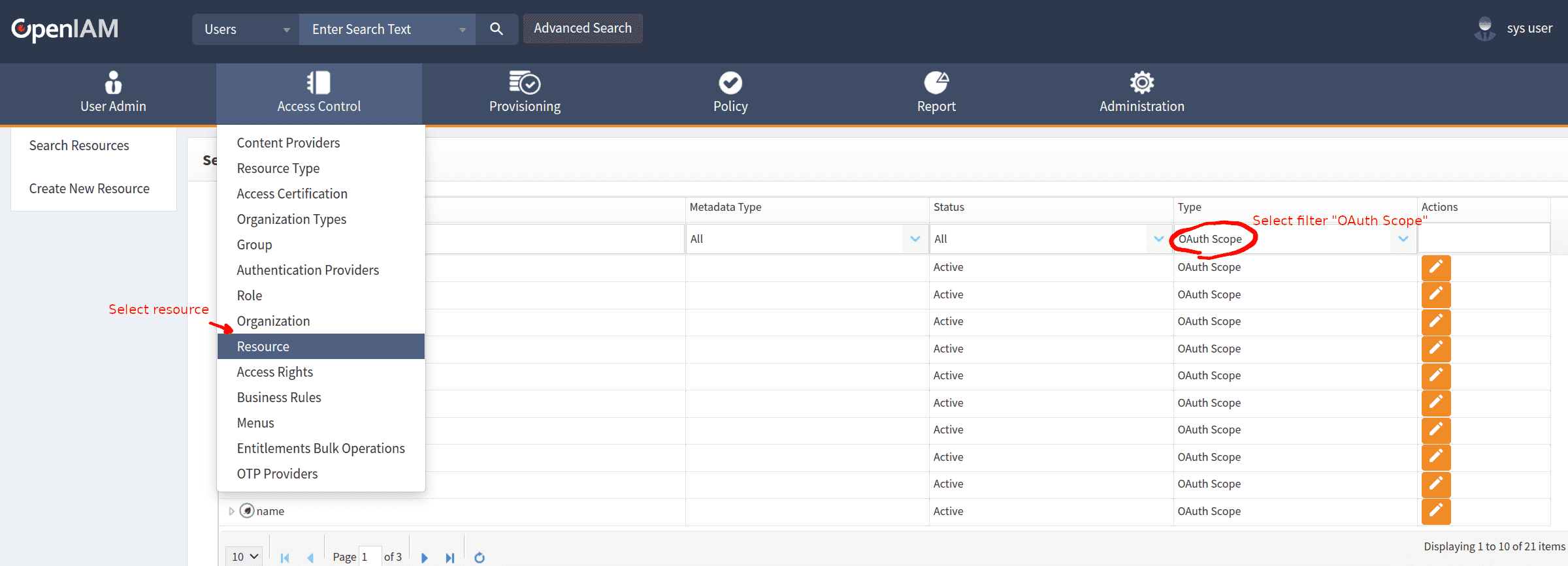1568x566 pixels.
Task: Open the Administration gear section
Action: point(1141,93)
